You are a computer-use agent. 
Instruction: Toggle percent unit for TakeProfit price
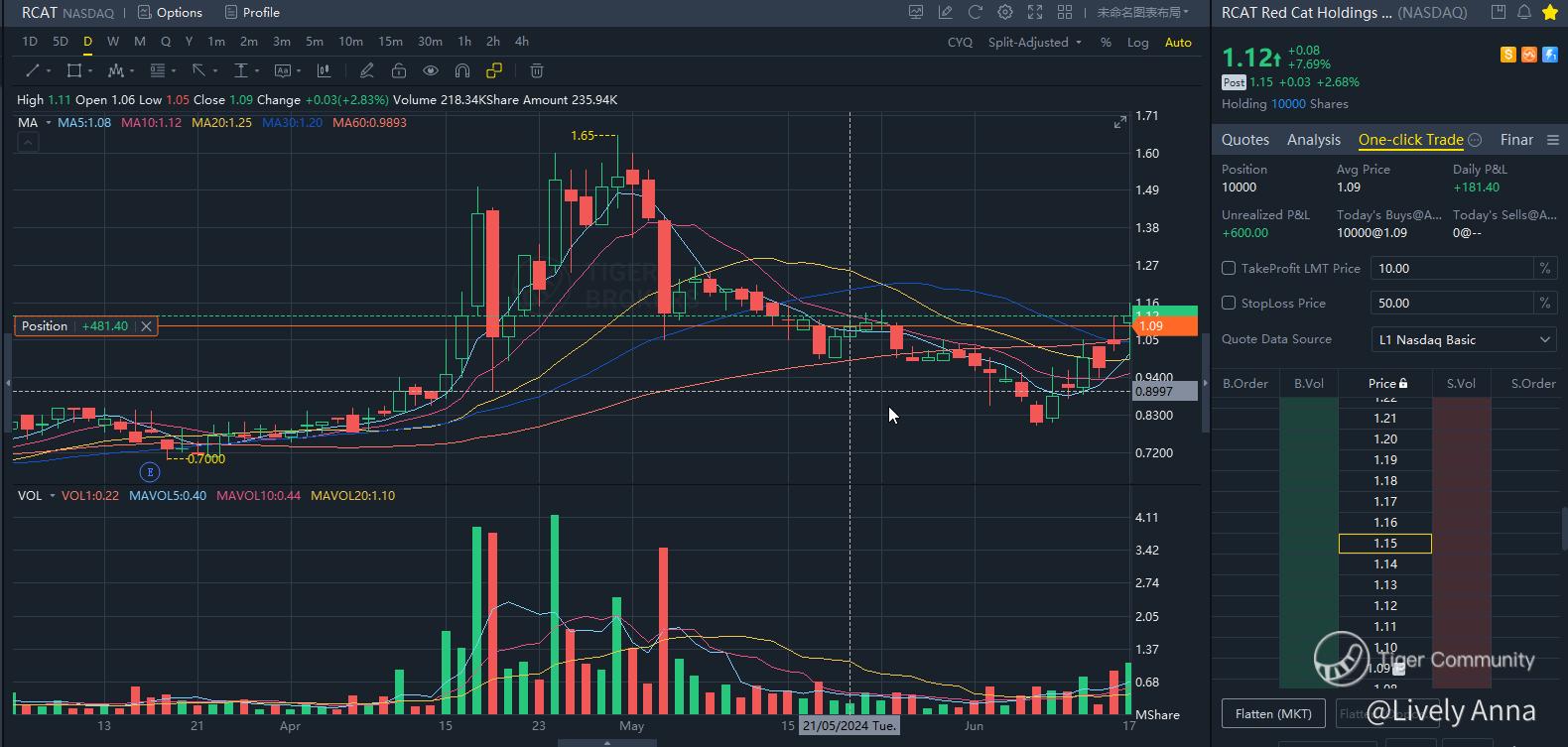[x=1545, y=268]
